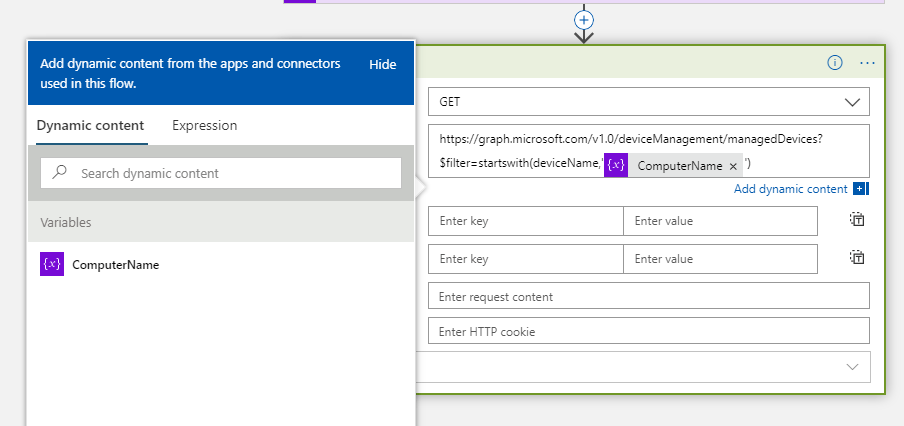Open the action ellipsis menu

(x=867, y=62)
